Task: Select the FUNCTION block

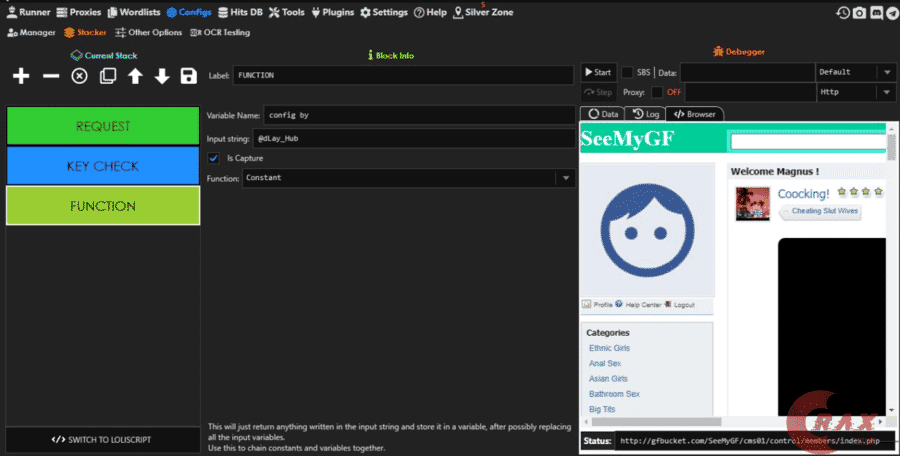Action: click(103, 206)
